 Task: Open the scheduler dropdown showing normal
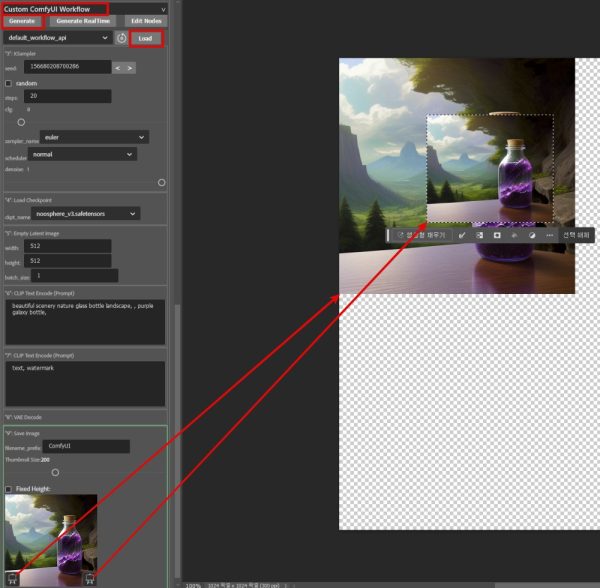tap(82, 154)
